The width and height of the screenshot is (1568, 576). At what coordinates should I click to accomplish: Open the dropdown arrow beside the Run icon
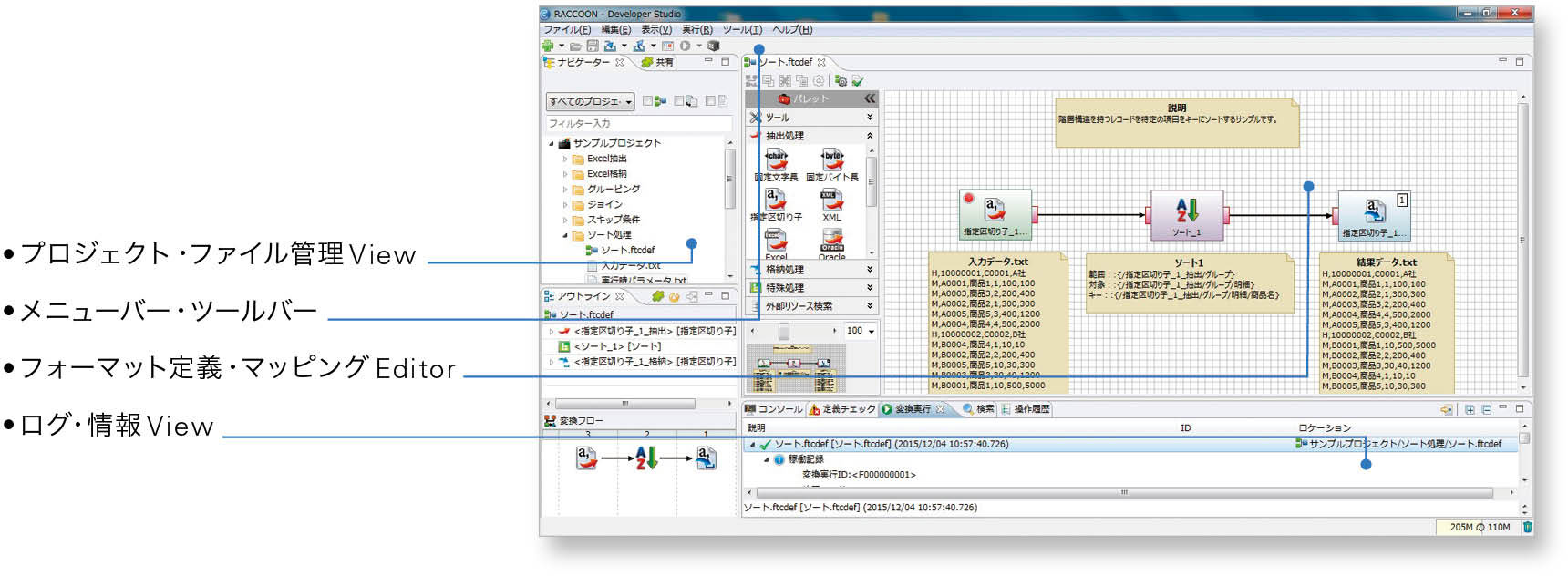699,46
